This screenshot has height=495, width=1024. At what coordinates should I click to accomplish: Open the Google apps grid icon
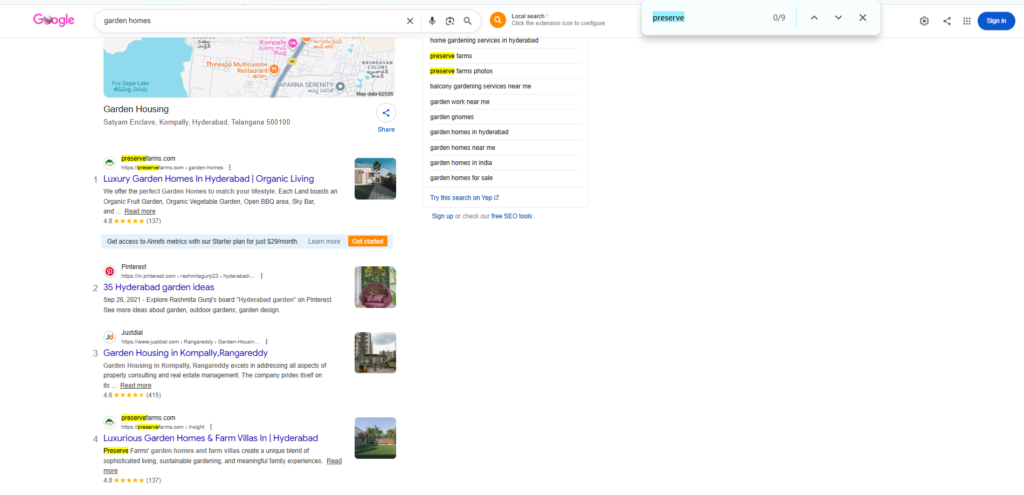pos(966,20)
